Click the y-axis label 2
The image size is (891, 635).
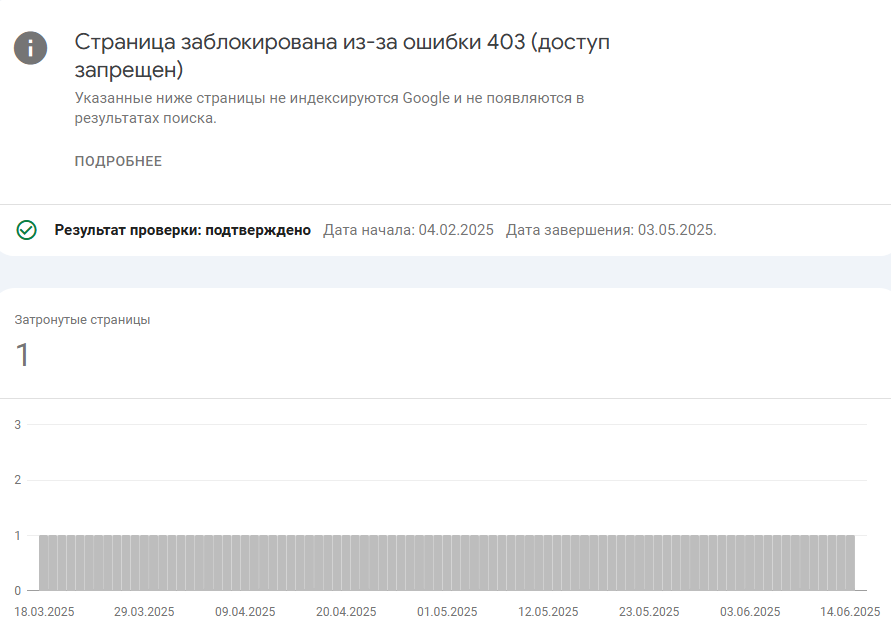point(18,480)
